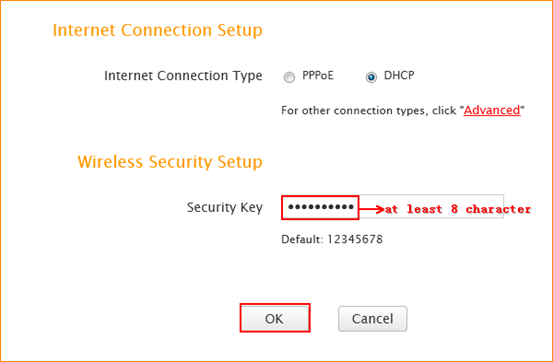Click the Internet Connection Setup heading
This screenshot has width=553, height=362.
[x=157, y=30]
